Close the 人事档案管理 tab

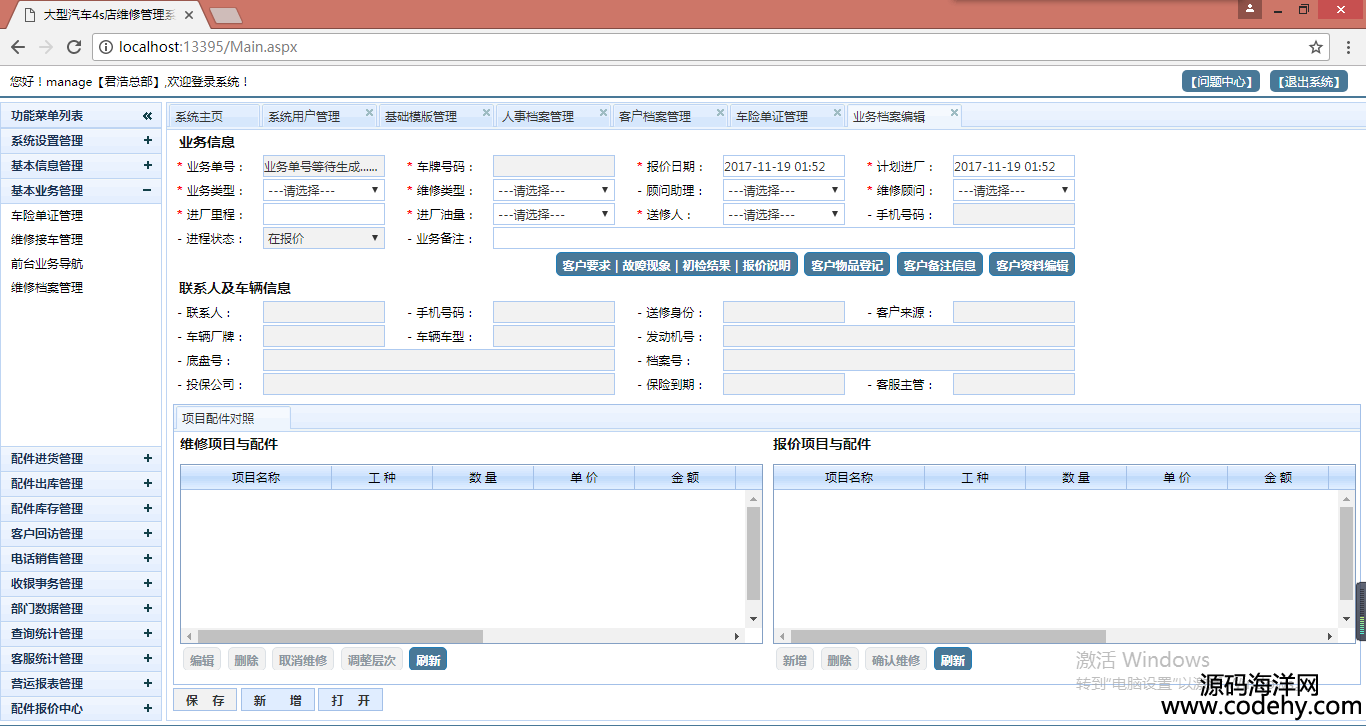click(603, 112)
